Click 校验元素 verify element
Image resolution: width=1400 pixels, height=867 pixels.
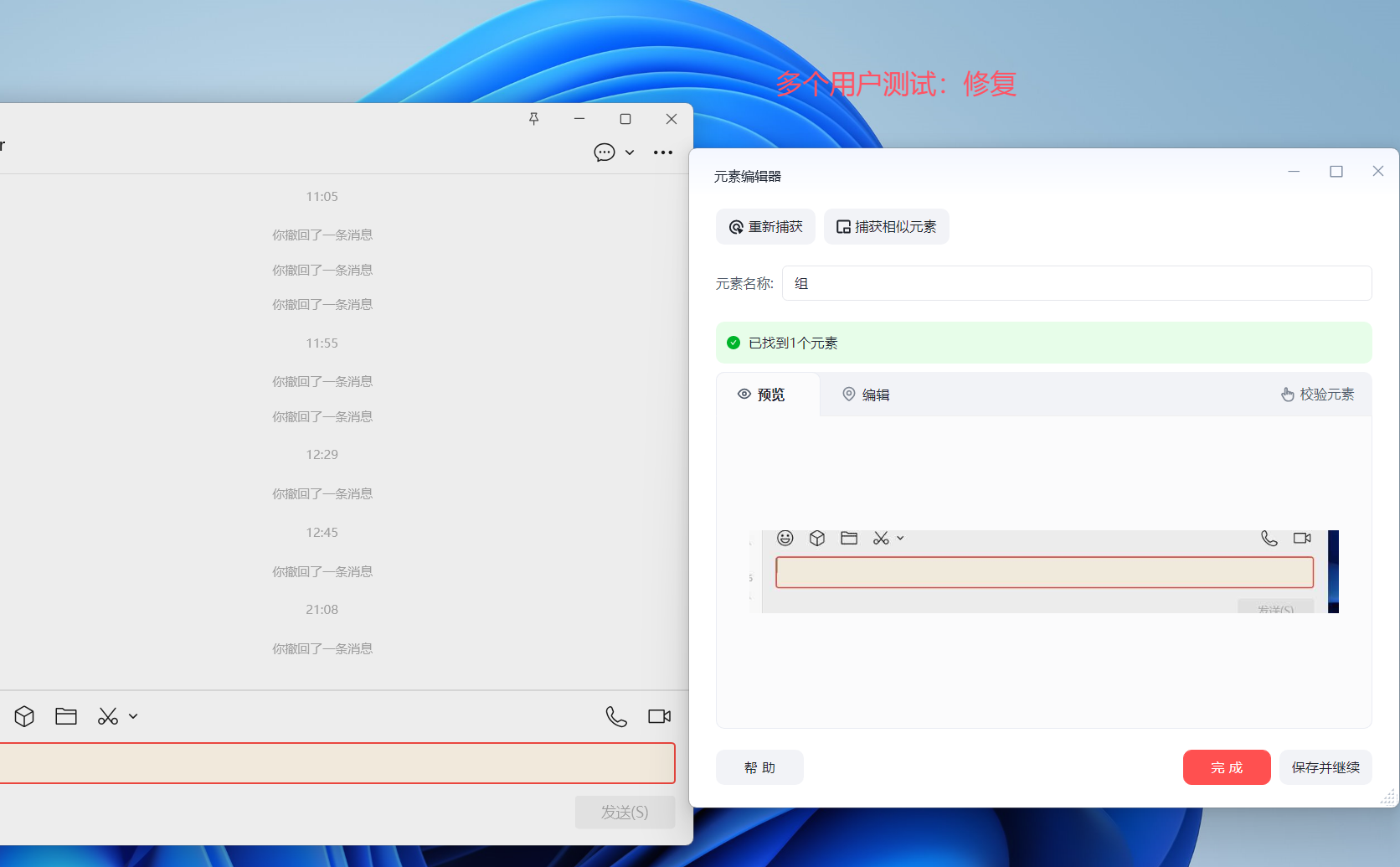[x=1318, y=395]
